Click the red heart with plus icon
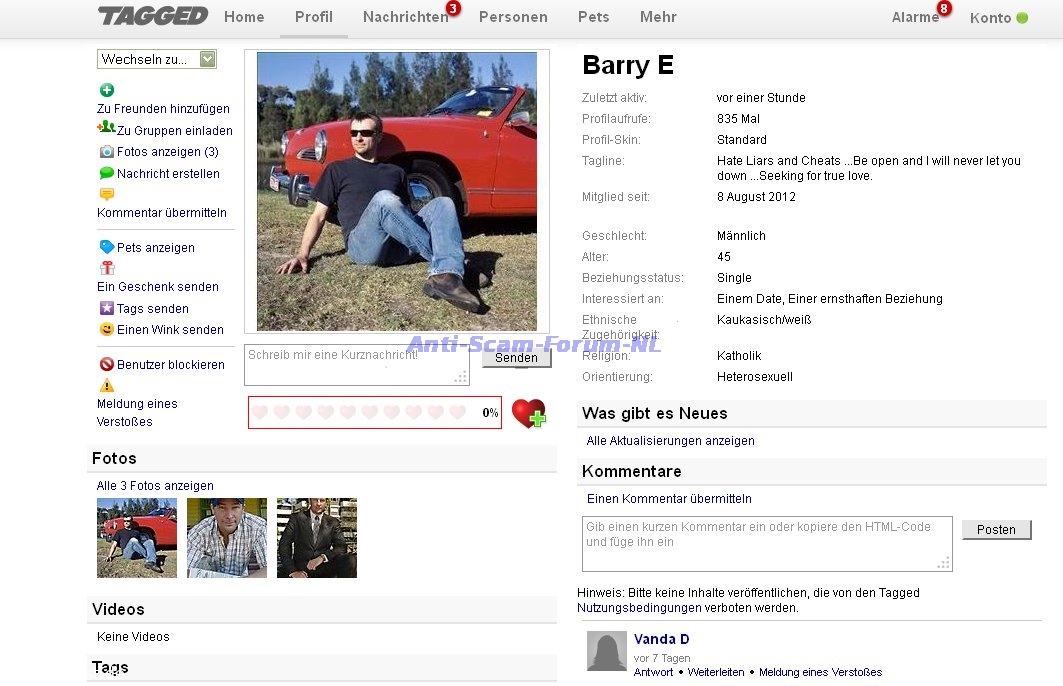Screen dimensions: 1063x686 528,413
